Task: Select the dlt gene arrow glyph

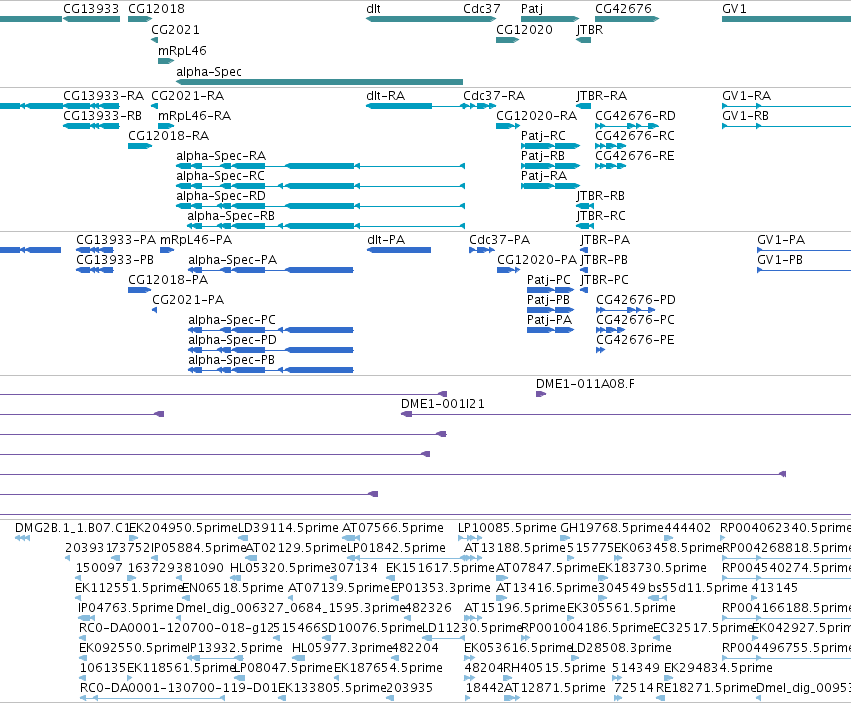Action: [x=431, y=19]
